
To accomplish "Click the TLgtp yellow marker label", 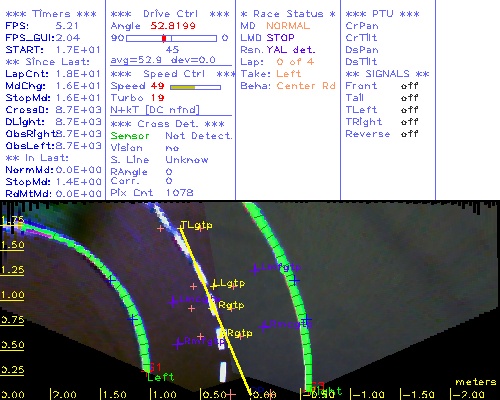I will coord(197,225).
